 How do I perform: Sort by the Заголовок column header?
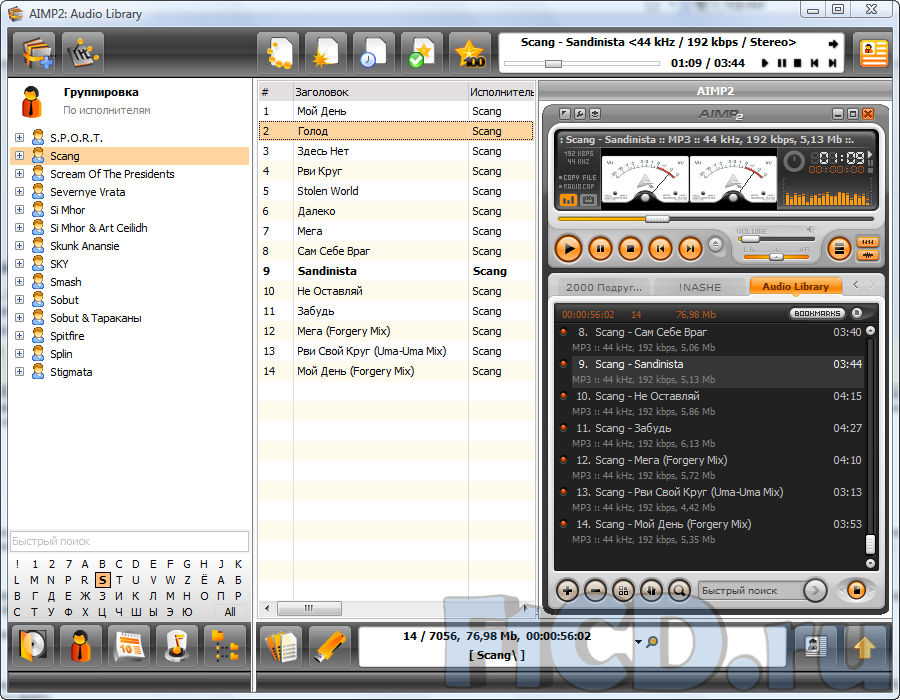click(380, 92)
